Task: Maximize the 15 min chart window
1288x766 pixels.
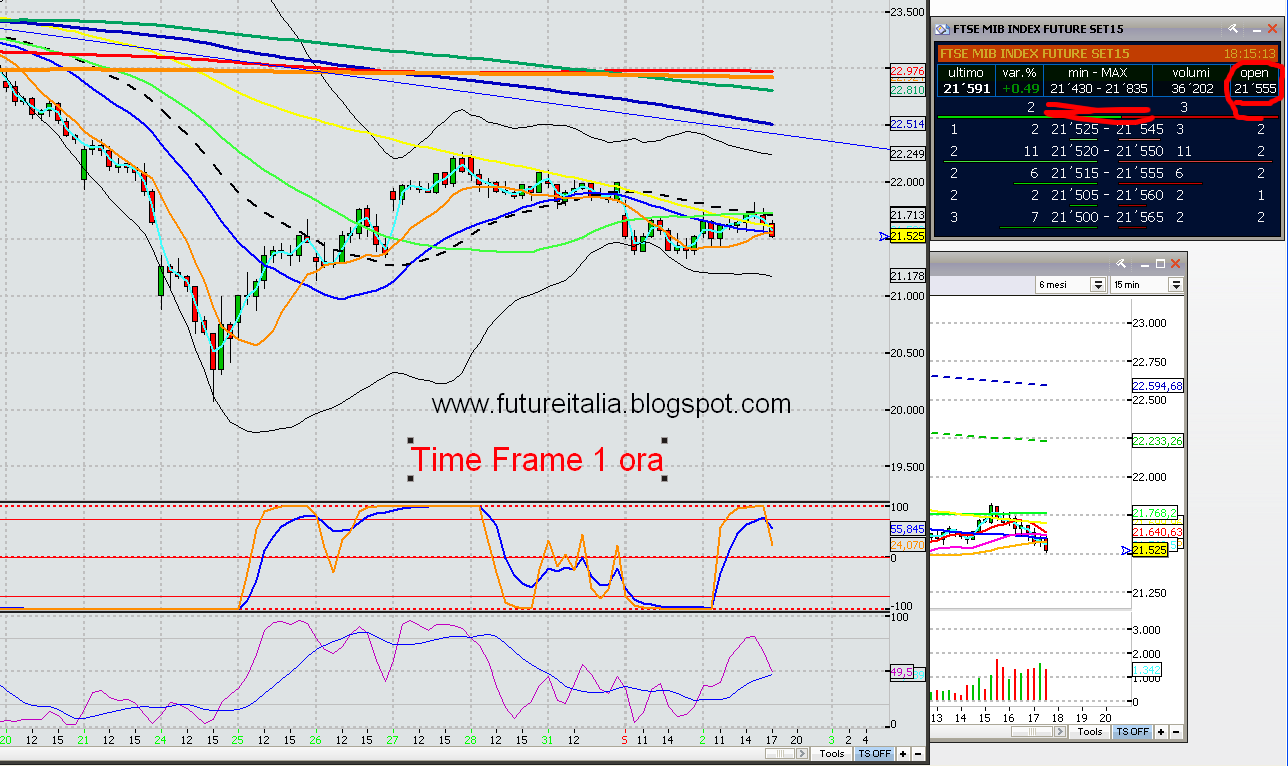Action: 1158,263
